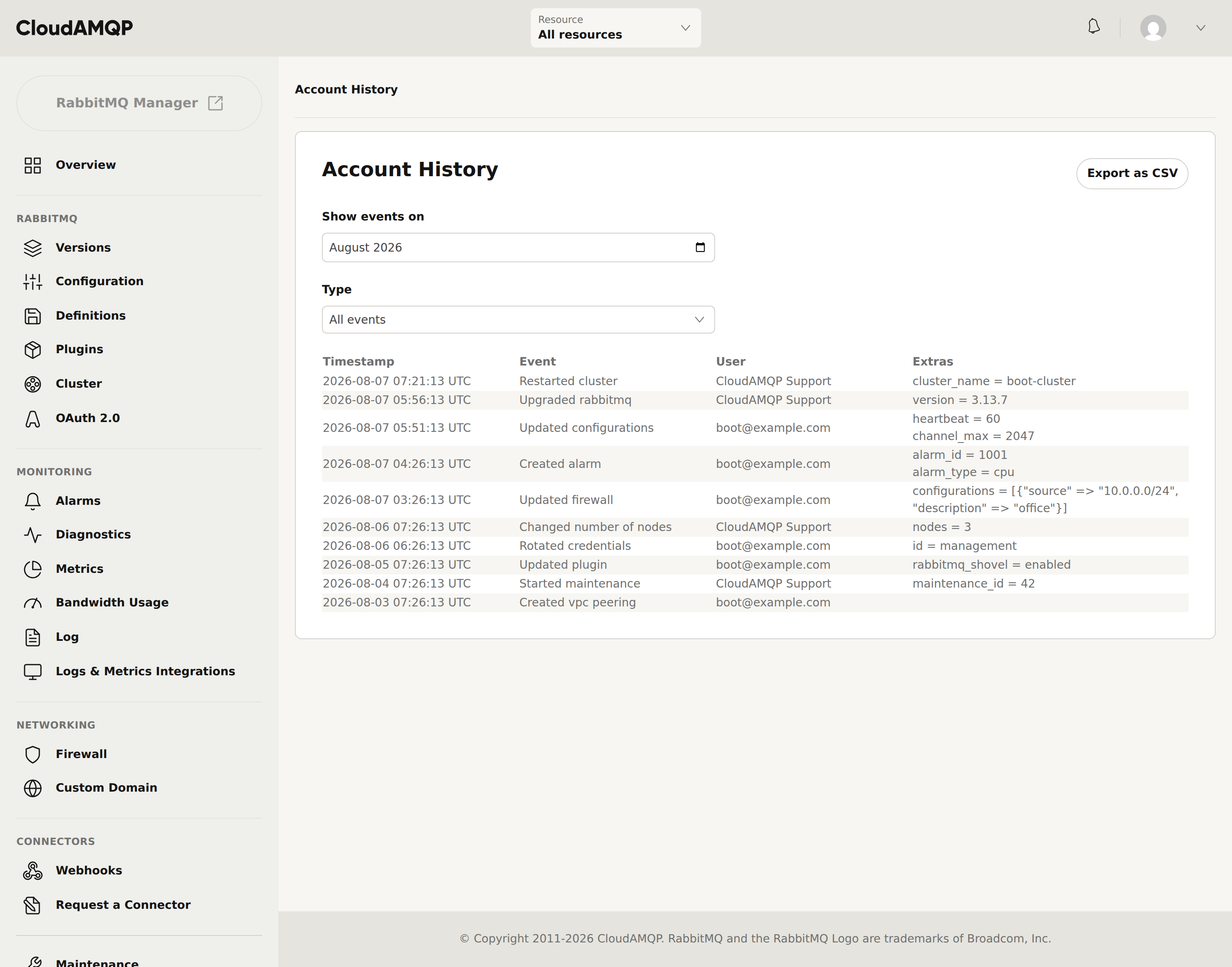Click the Cluster wheel icon

[x=33, y=384]
